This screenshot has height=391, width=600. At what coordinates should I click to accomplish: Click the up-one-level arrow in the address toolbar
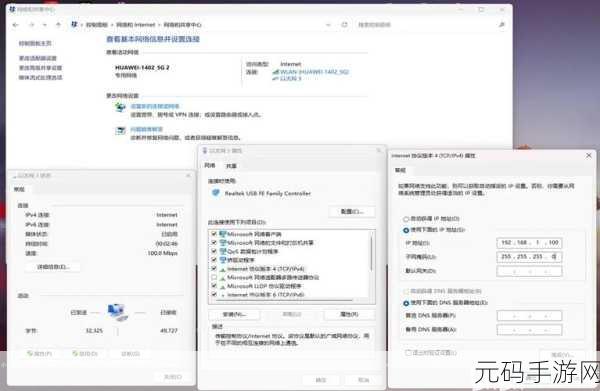tap(58, 25)
